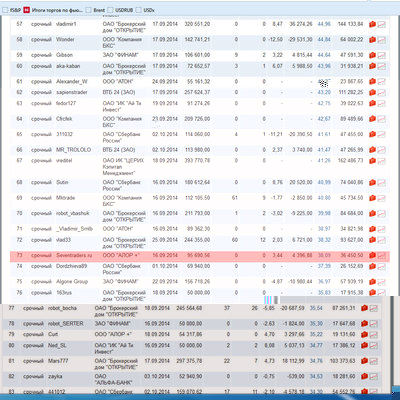Open the IS&P bookmark
Image resolution: width=400 pixels, height=400 pixels.
(x=12, y=10)
